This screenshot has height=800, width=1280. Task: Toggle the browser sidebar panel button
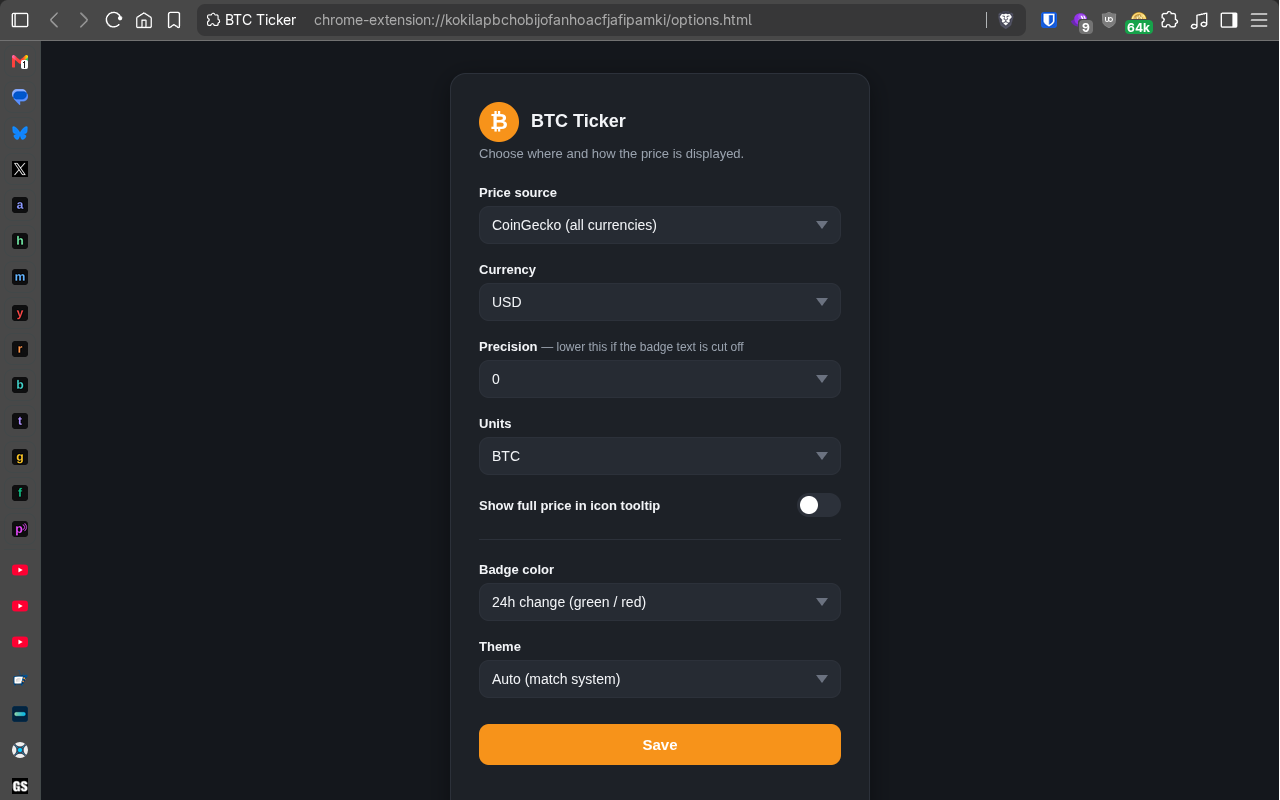1229,20
